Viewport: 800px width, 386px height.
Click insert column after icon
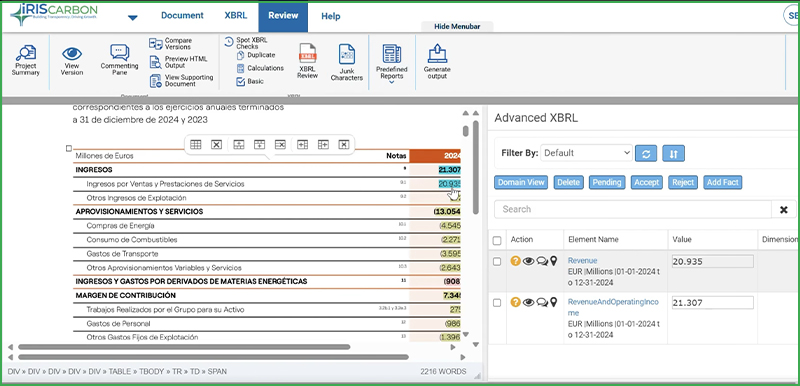[323, 145]
